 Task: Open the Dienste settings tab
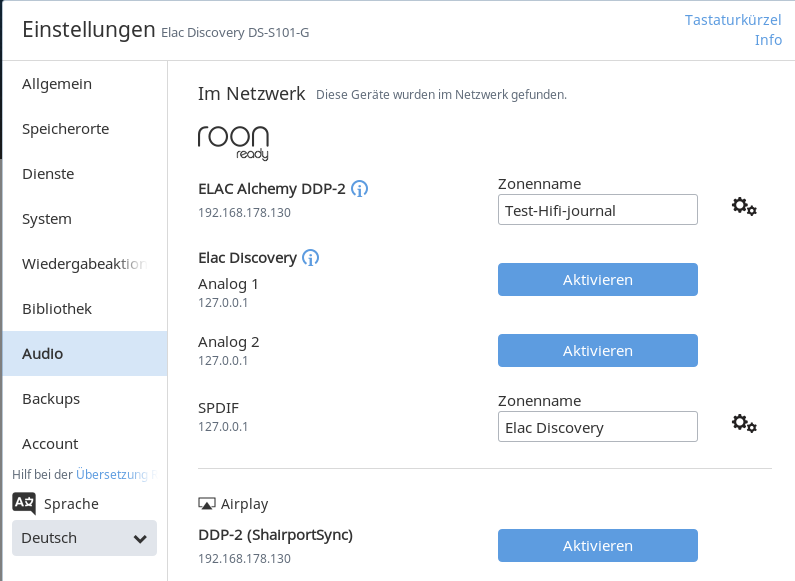point(85,174)
